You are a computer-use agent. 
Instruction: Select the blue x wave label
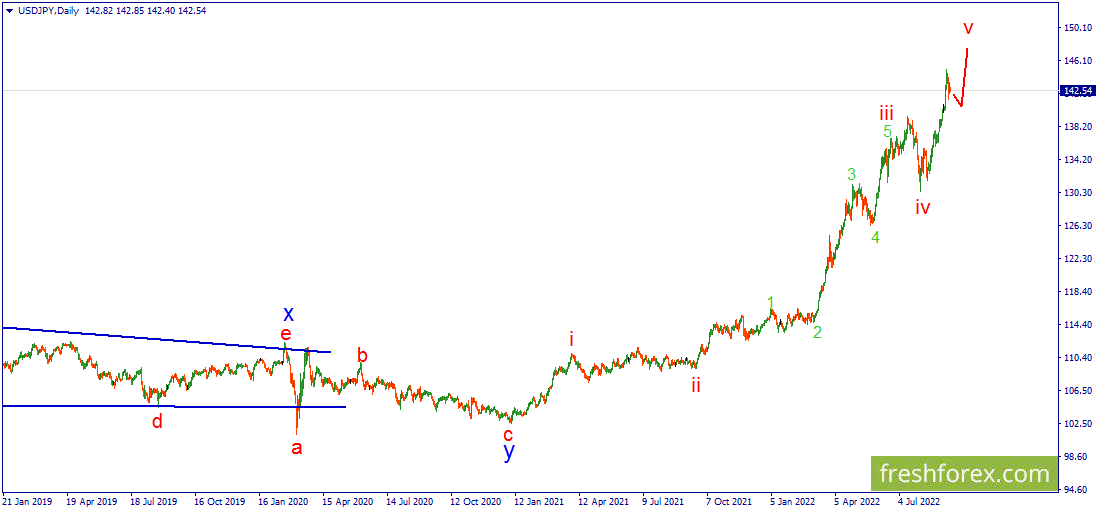[288, 314]
